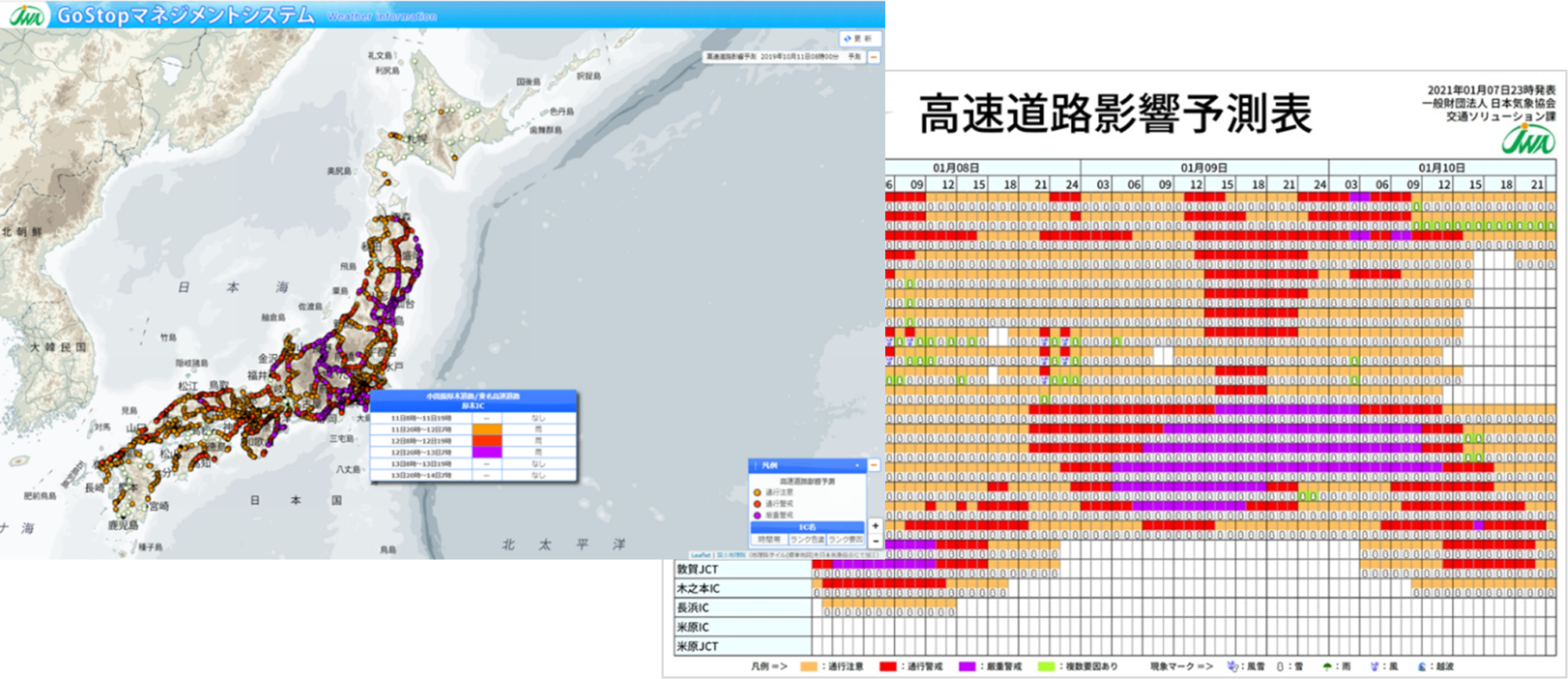Image resolution: width=1568 pixels, height=679 pixels.
Task: Collapse the 凡例 legend panel using the side minus button
Action: 874,465
